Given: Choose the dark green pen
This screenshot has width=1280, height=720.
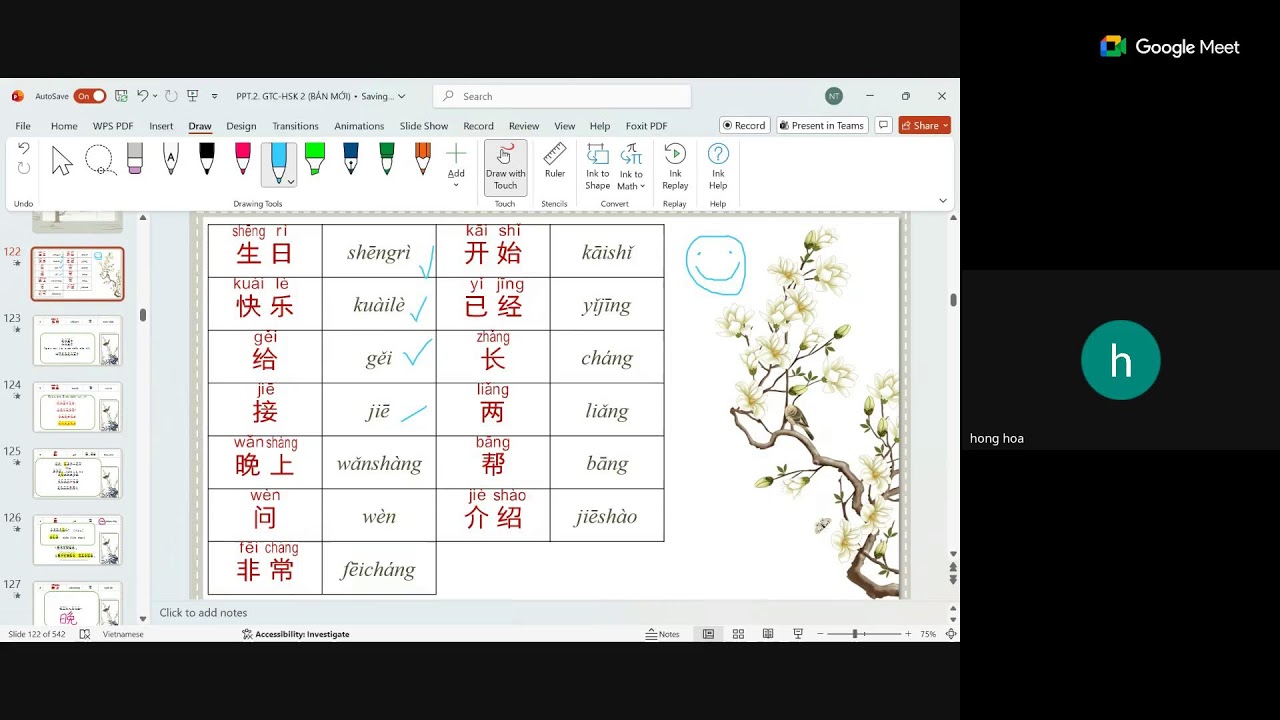Looking at the screenshot, I should [387, 160].
